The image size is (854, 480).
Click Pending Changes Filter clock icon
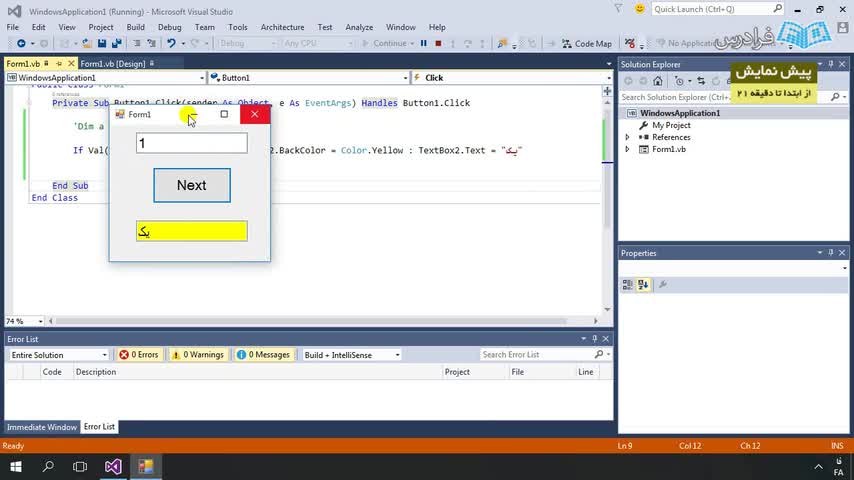click(679, 81)
